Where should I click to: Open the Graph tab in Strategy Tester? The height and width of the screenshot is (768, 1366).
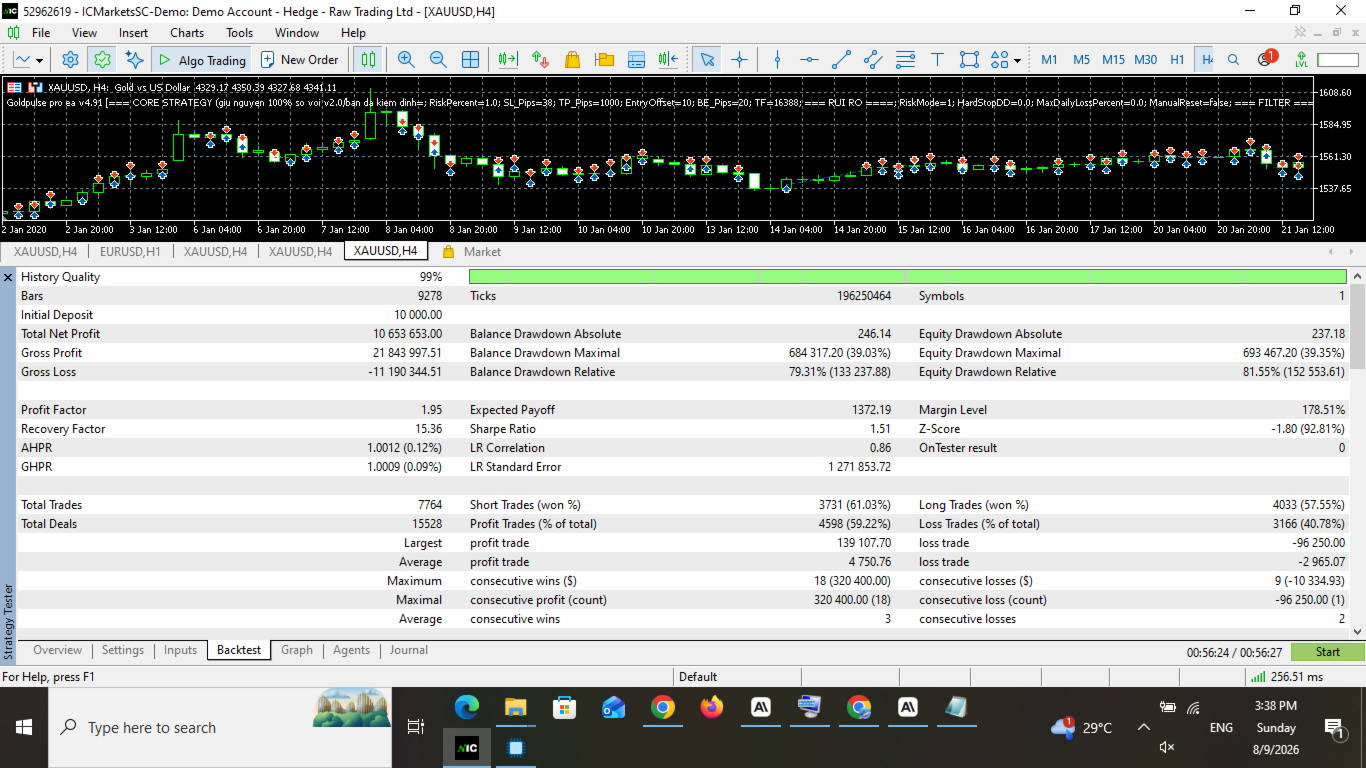(x=297, y=650)
